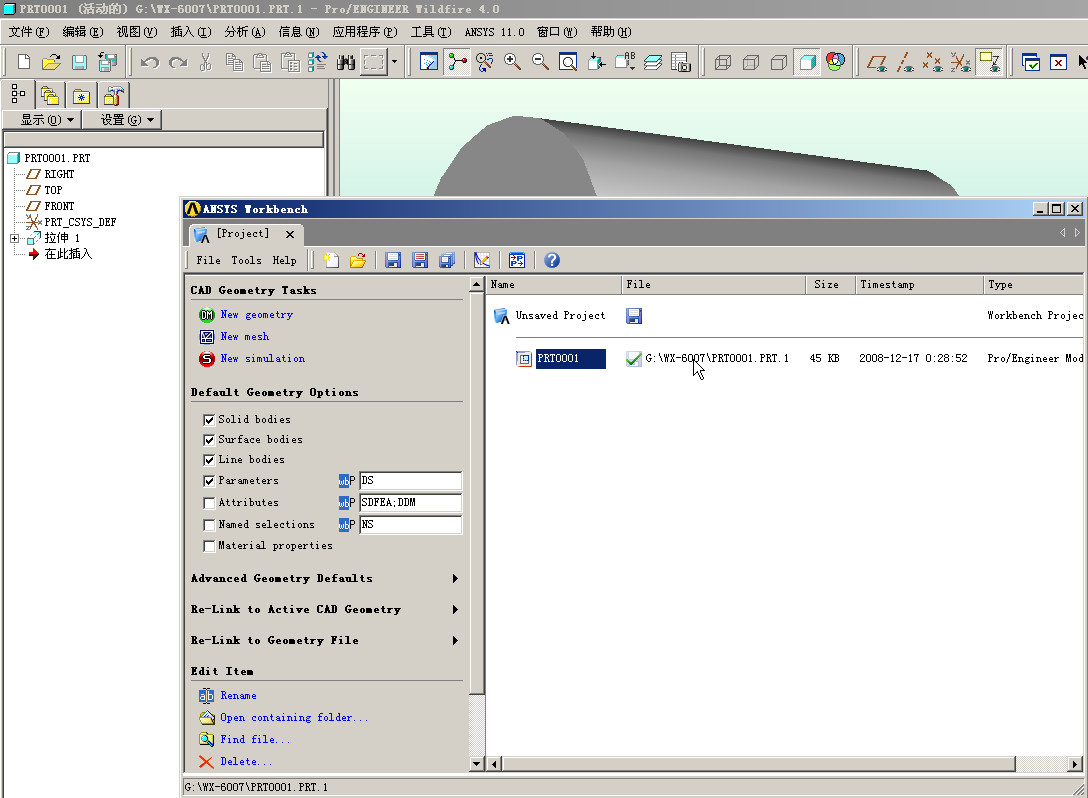This screenshot has height=798, width=1088.
Task: Toggle datum points display icon
Action: pos(933,62)
